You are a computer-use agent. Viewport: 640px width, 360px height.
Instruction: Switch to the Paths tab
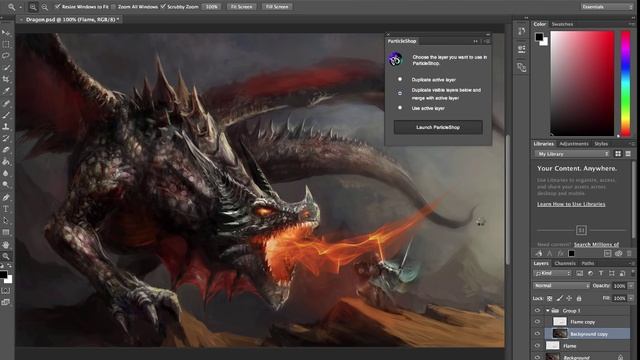588,263
